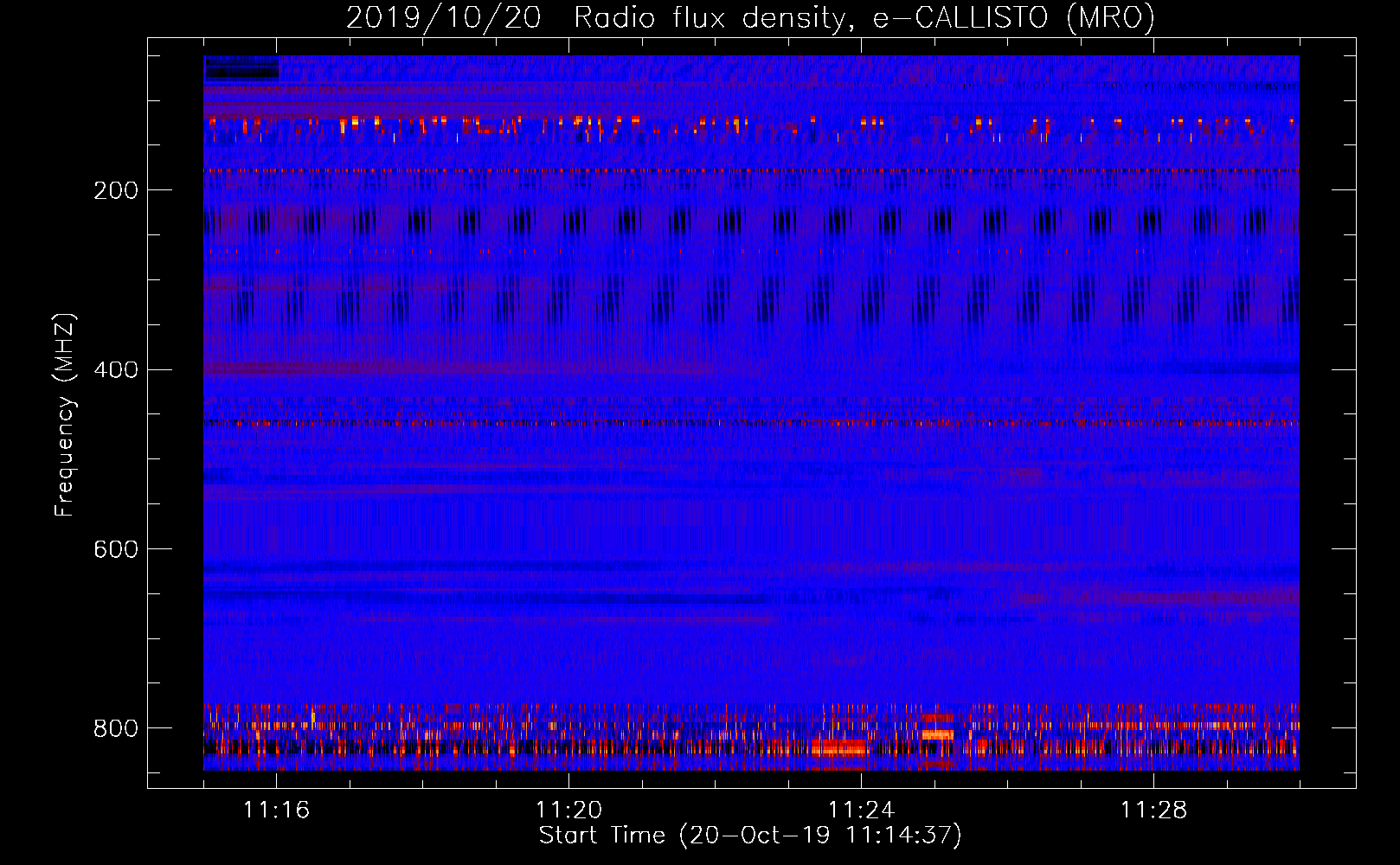Click the '600' frequency tick label
Viewport: 1400px width, 865px height.
[116, 550]
